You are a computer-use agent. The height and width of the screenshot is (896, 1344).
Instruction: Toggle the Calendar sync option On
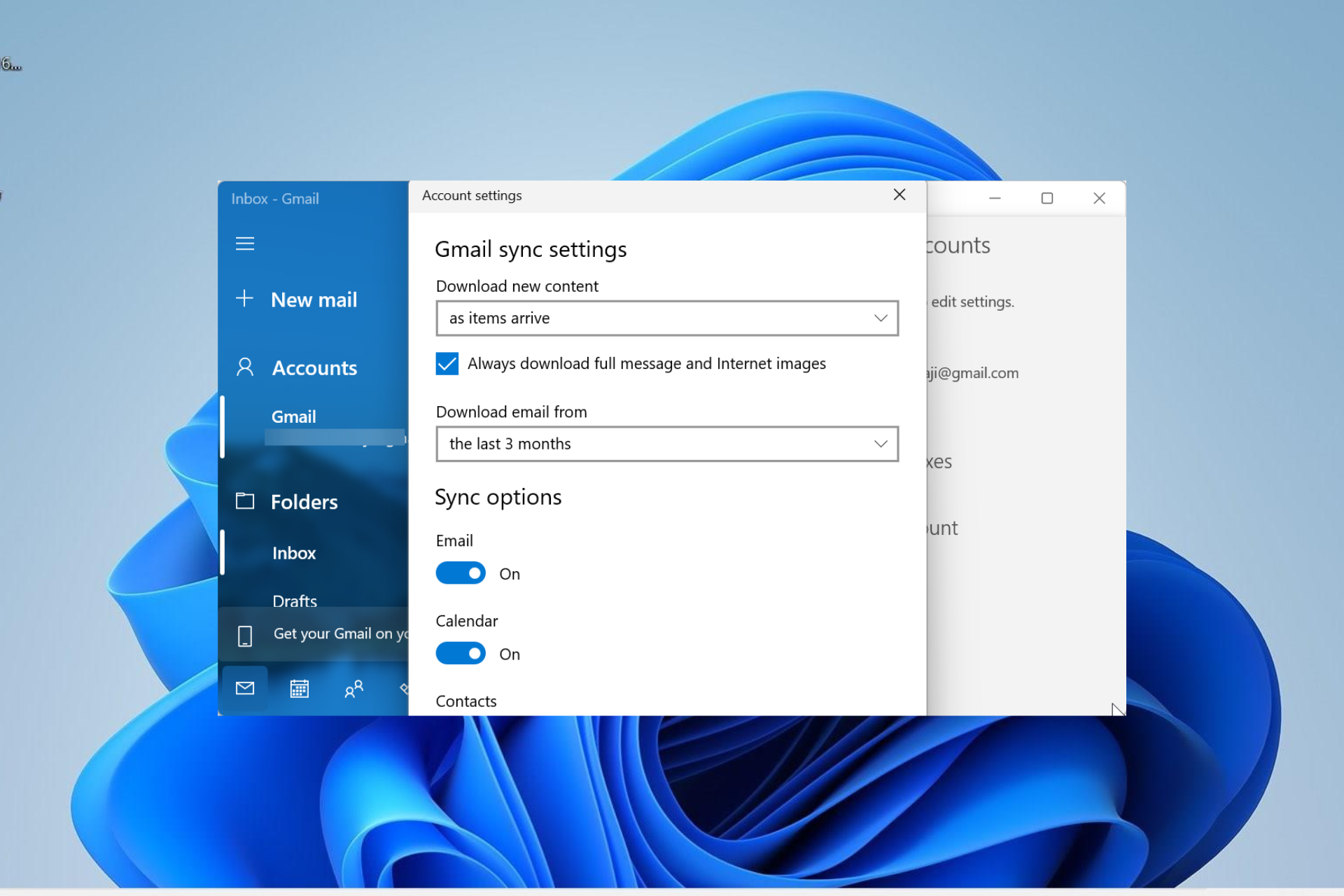point(460,653)
